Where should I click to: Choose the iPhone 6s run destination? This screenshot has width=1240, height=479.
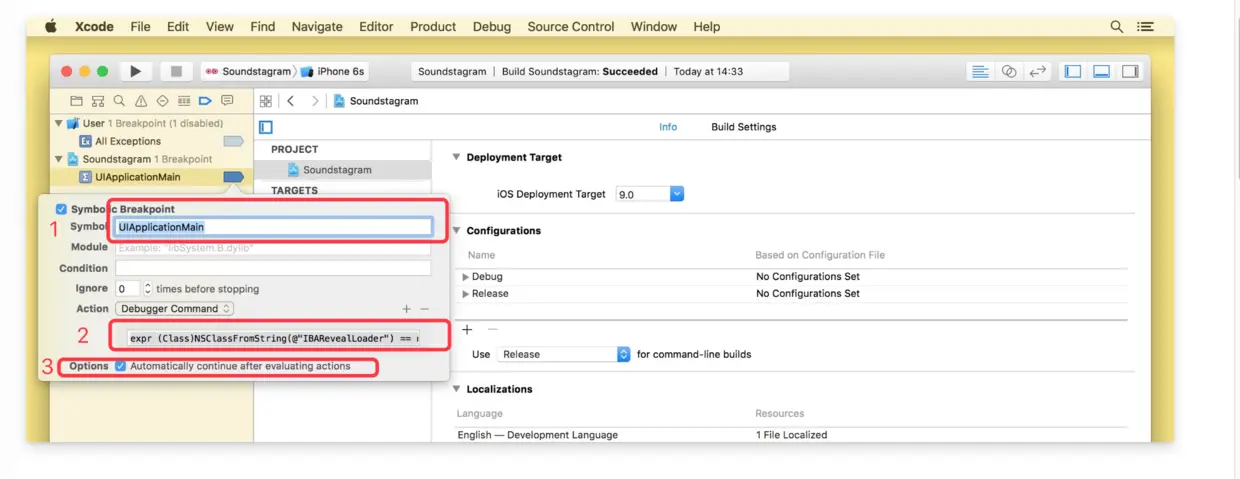click(x=334, y=71)
